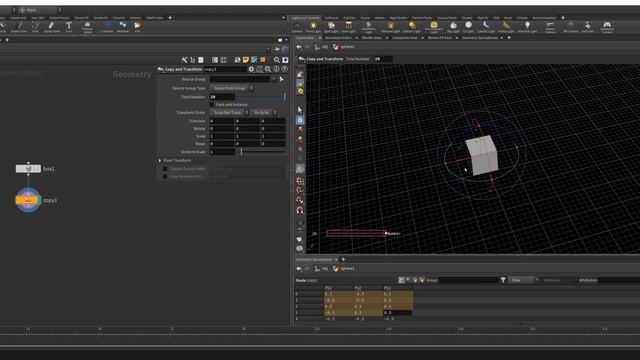Add a Caustic Light from shelf
640x360 pixels.
coord(486,27)
